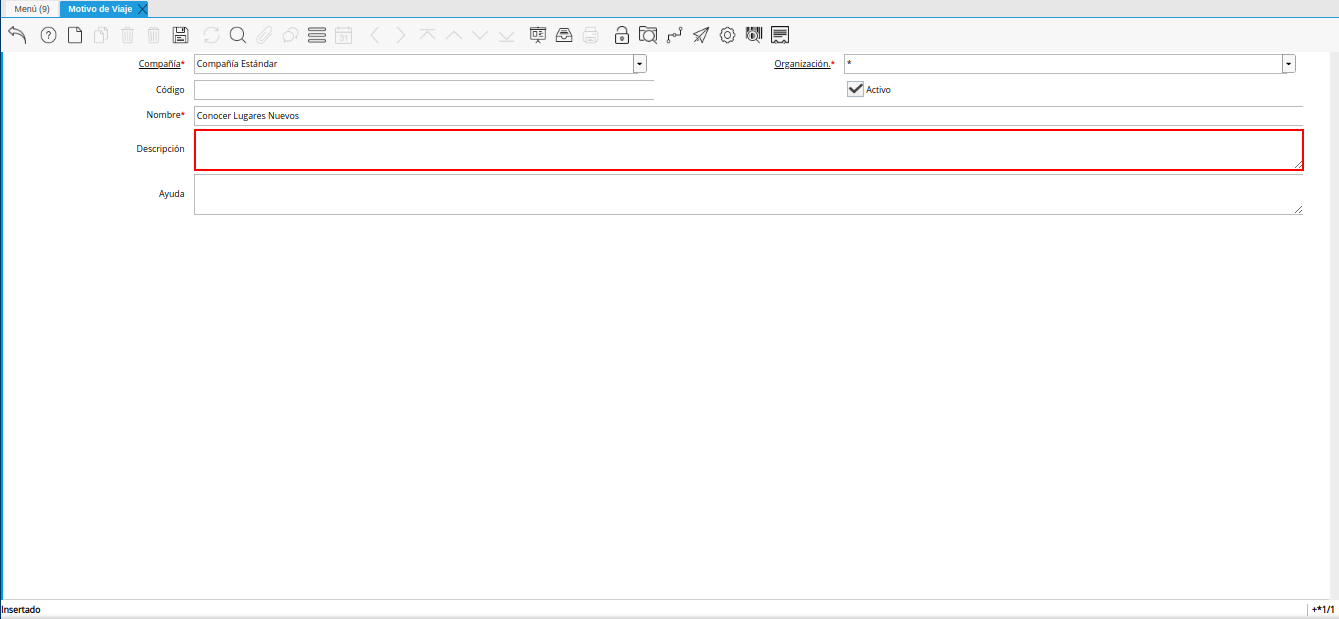This screenshot has height=619, width=1339.
Task: Toggle grid view with stacked lines icon
Action: (x=317, y=35)
